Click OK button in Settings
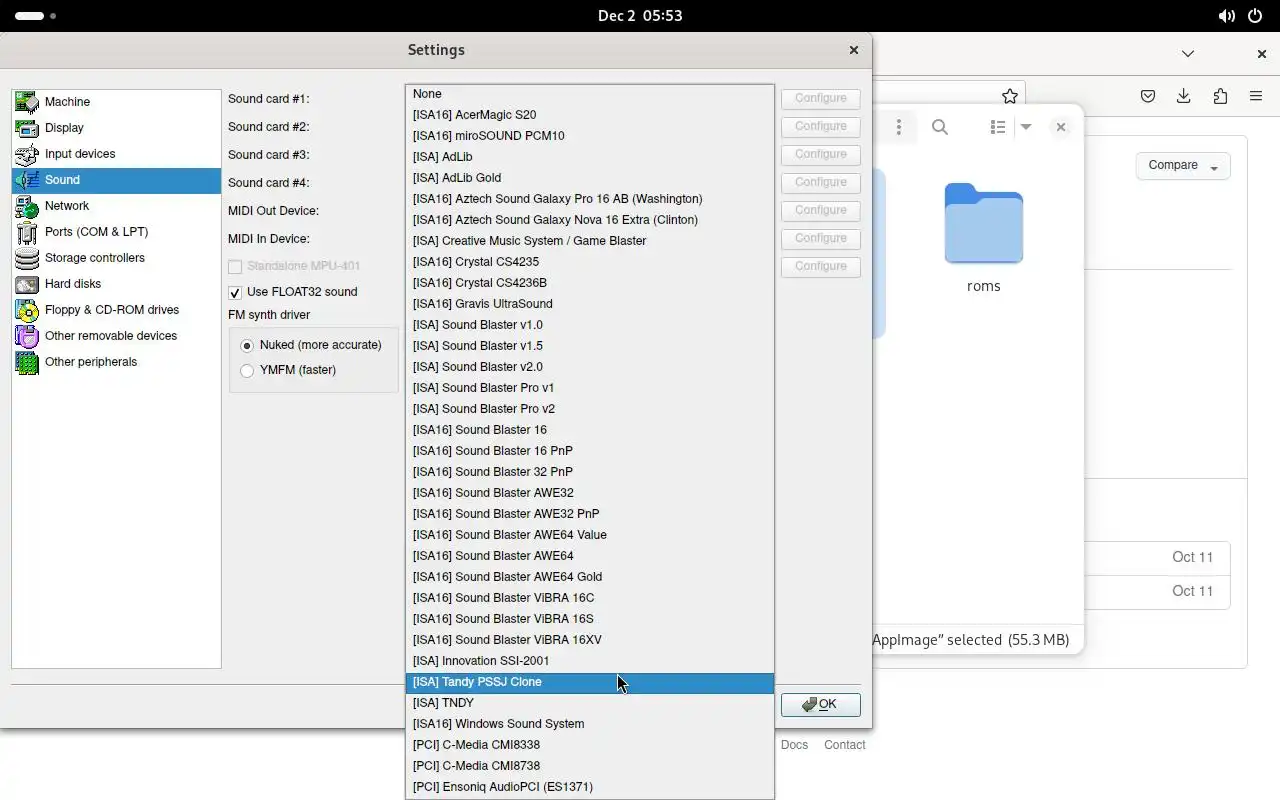Image resolution: width=1280 pixels, height=800 pixels. [821, 704]
